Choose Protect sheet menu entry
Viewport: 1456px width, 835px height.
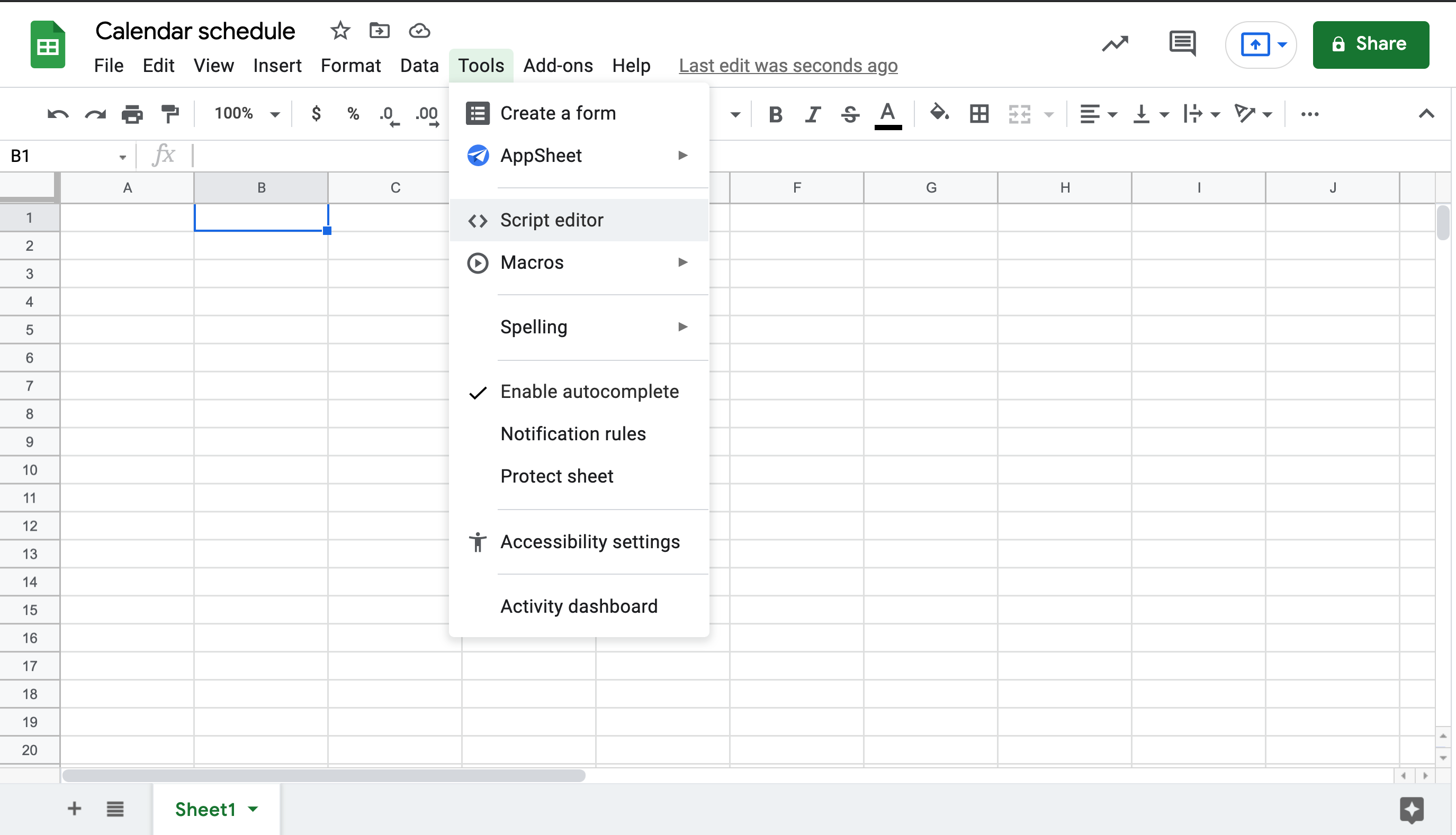pos(556,476)
